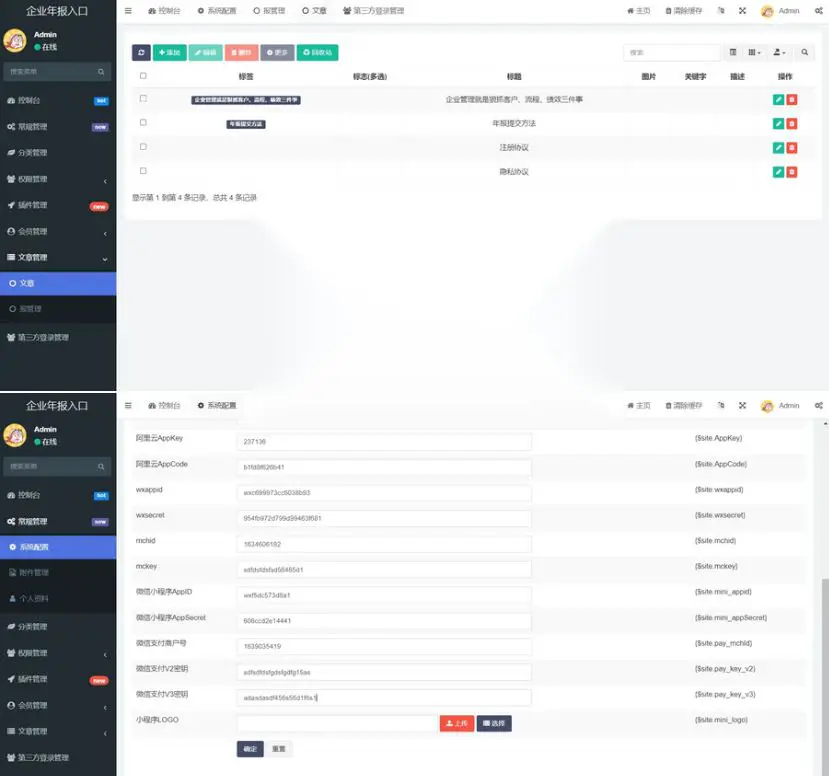Click the red delete icon for 注册协议
Screen dimensions: 829x776
(791, 148)
